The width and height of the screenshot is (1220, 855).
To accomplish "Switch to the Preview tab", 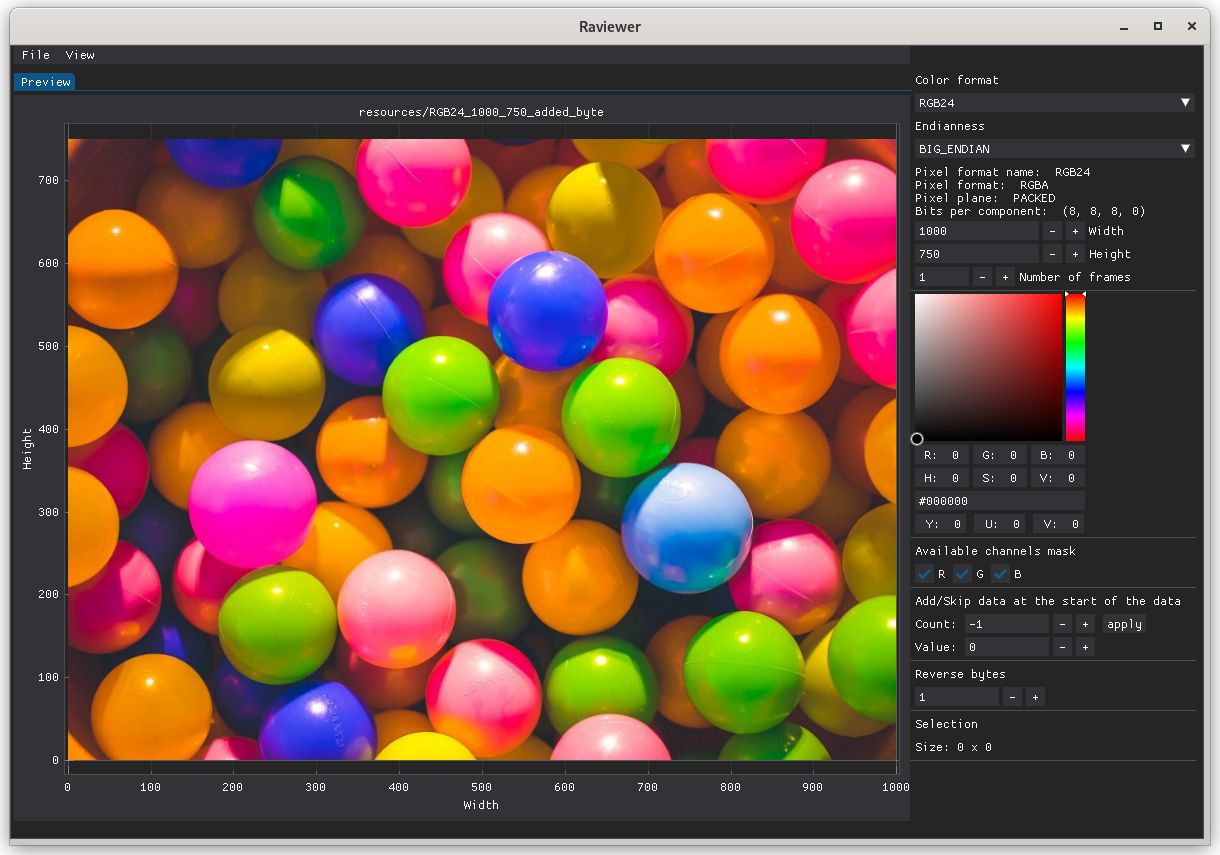I will (x=44, y=82).
